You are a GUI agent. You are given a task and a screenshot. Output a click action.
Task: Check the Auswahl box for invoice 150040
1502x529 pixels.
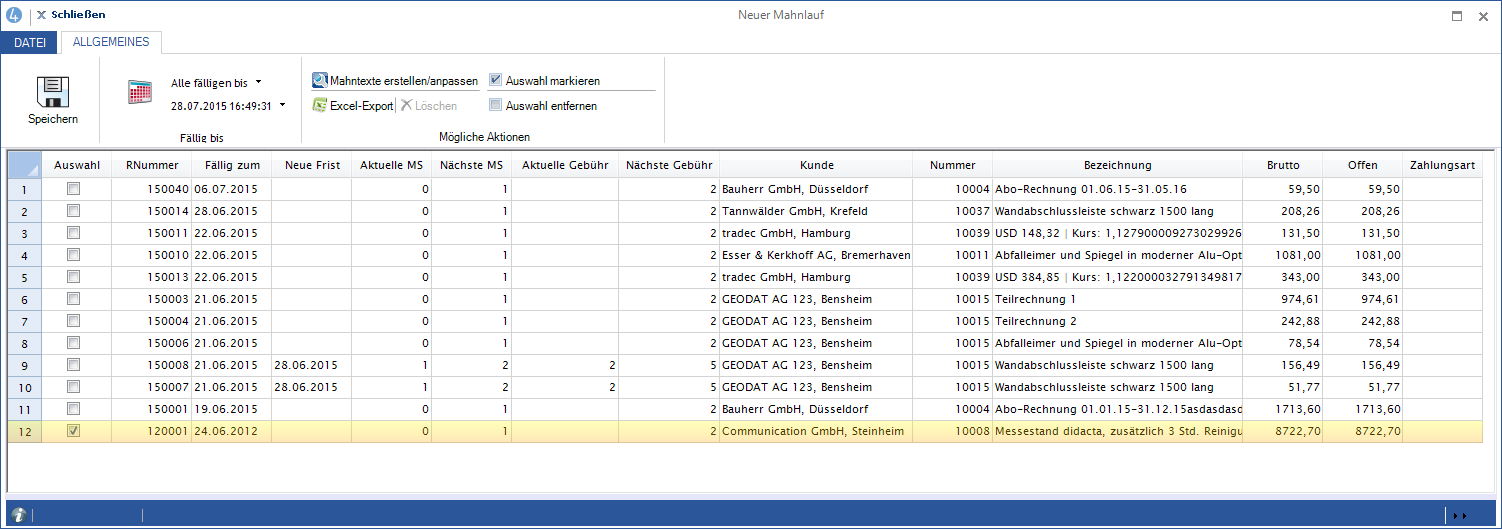coord(73,189)
